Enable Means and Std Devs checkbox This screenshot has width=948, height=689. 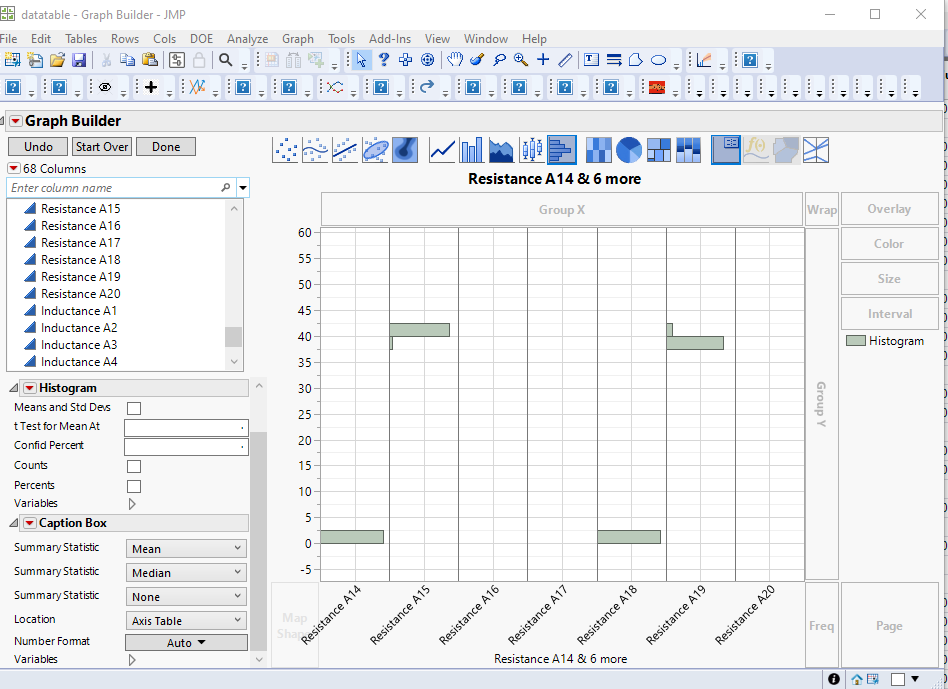[134, 408]
